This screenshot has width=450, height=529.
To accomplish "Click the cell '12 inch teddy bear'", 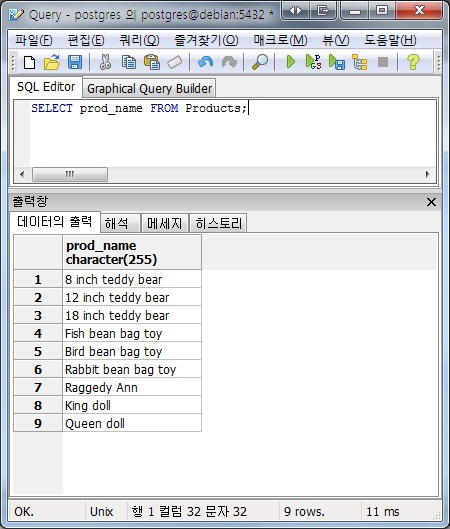I will 132,297.
